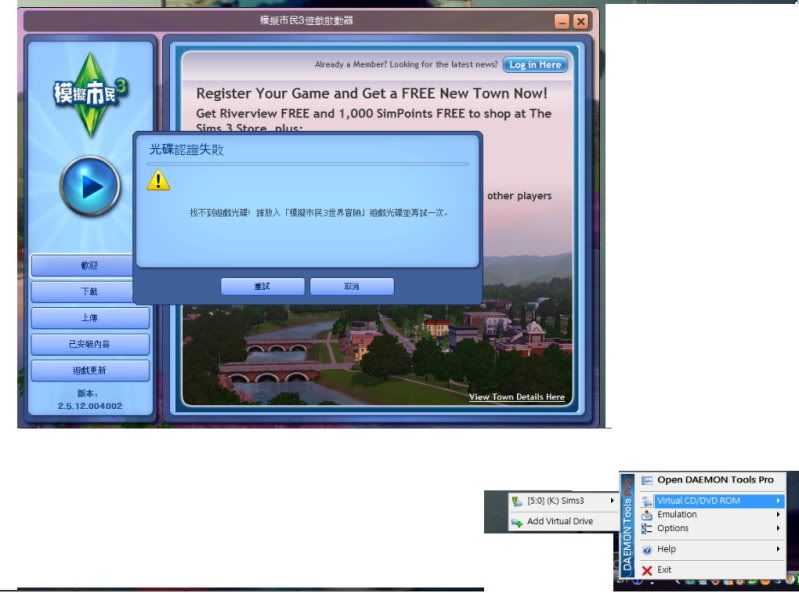Open the 已安裝內容 sidebar tab
Viewport: 799px width, 593px height.
(x=90, y=344)
